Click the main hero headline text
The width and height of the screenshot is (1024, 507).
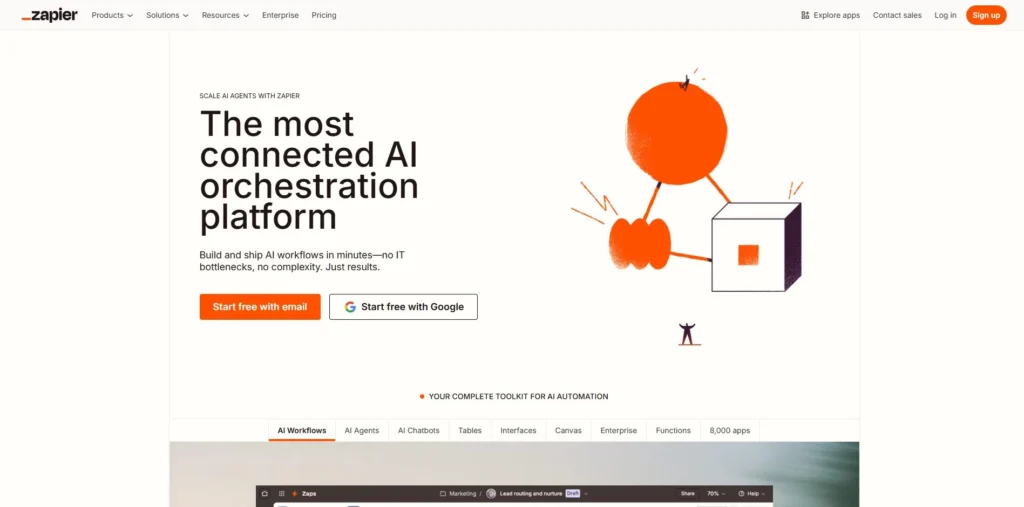309,171
